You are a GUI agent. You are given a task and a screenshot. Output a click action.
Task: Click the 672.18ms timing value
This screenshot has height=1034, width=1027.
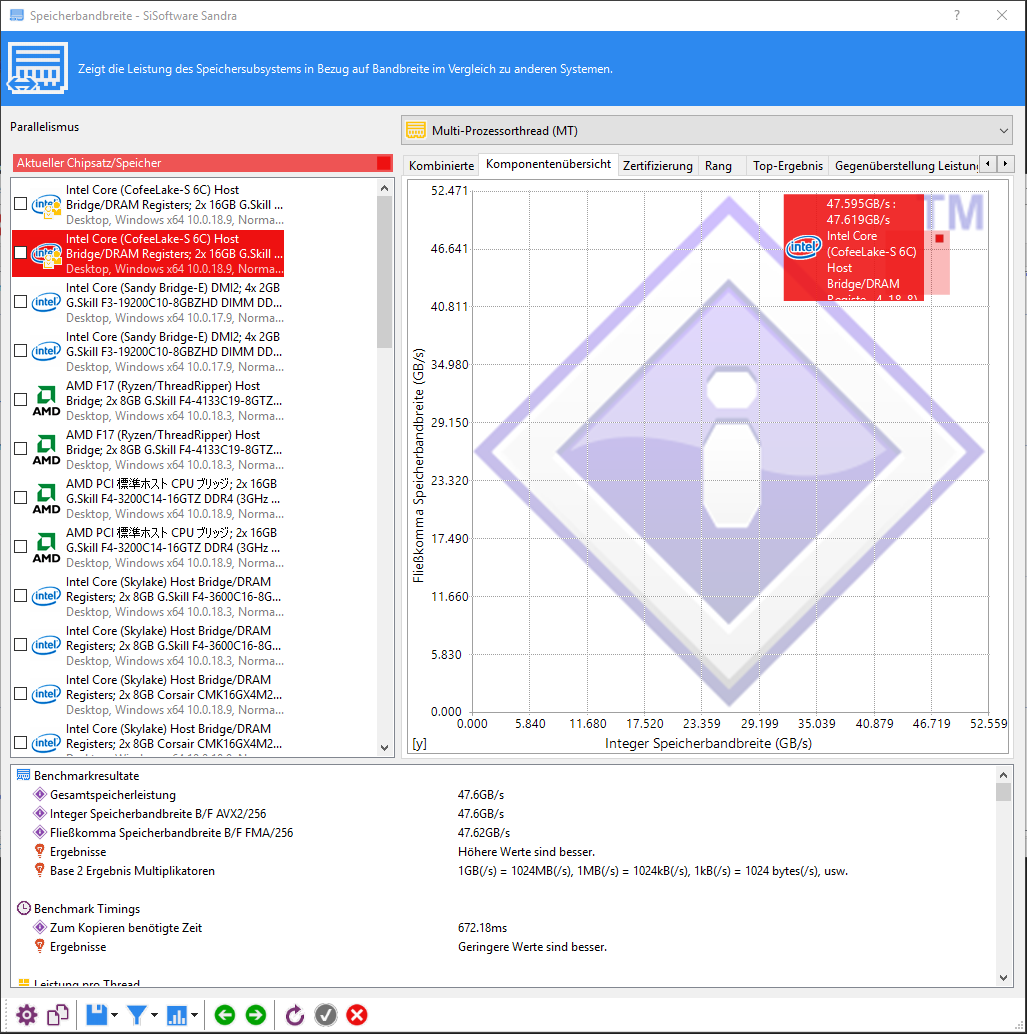(x=482, y=928)
